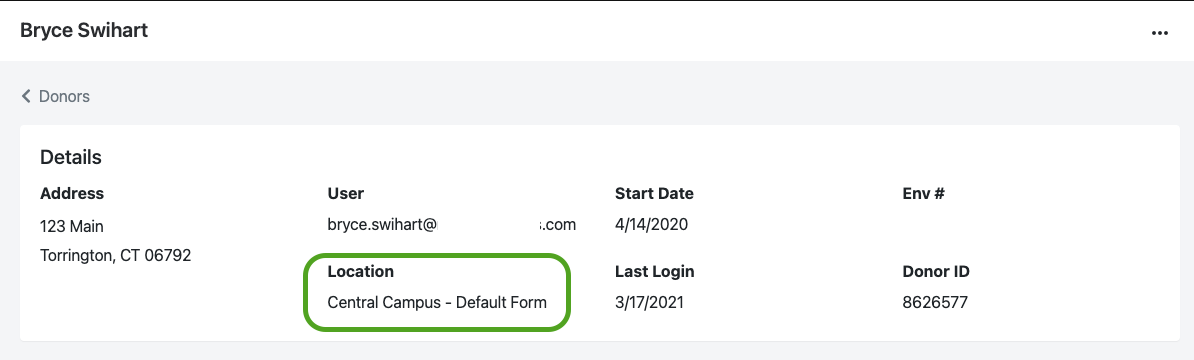Image resolution: width=1194 pixels, height=360 pixels.
Task: Click the 4/14/2020 start date value
Action: coord(651,225)
